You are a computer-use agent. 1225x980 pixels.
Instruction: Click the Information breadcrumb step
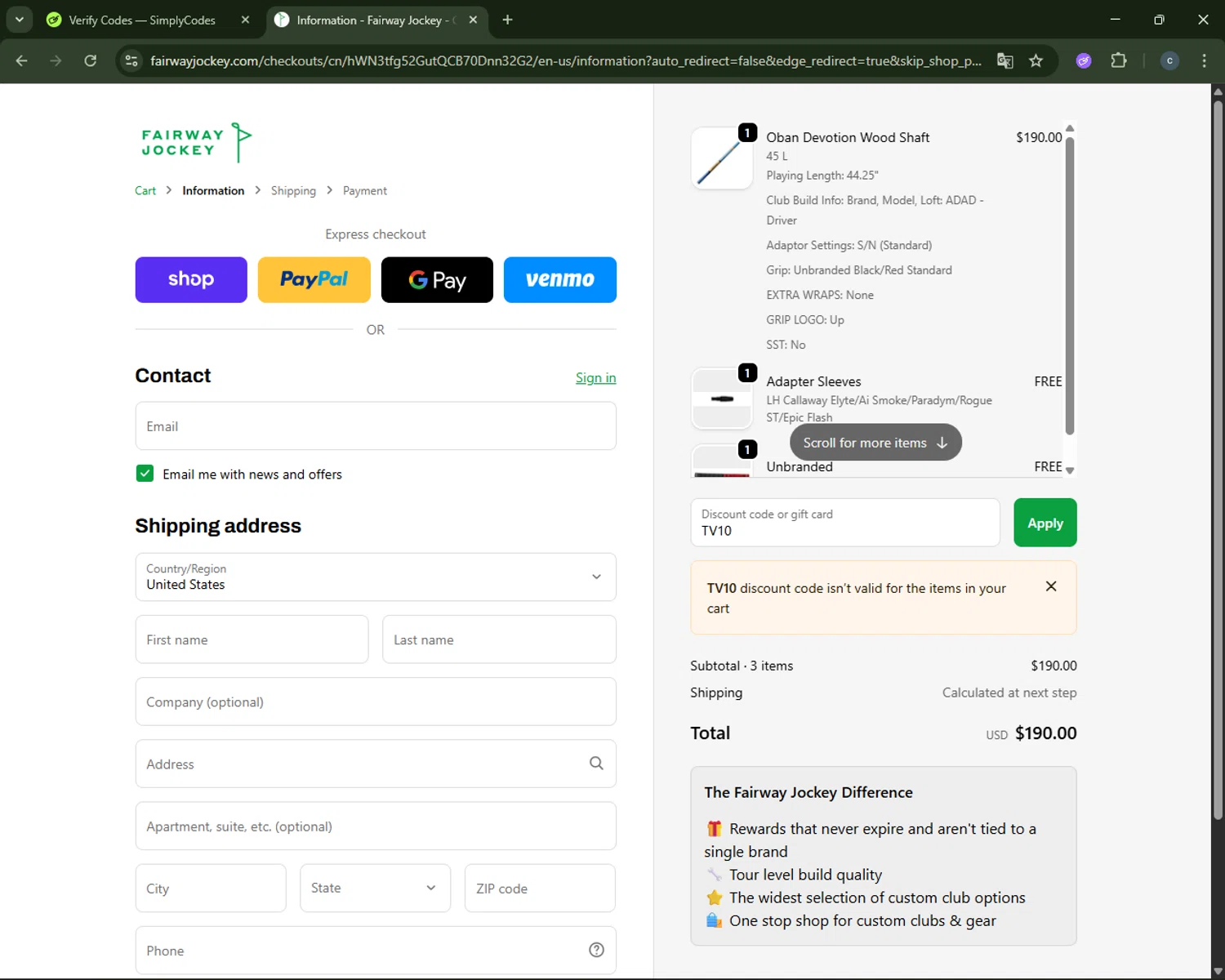point(213,190)
